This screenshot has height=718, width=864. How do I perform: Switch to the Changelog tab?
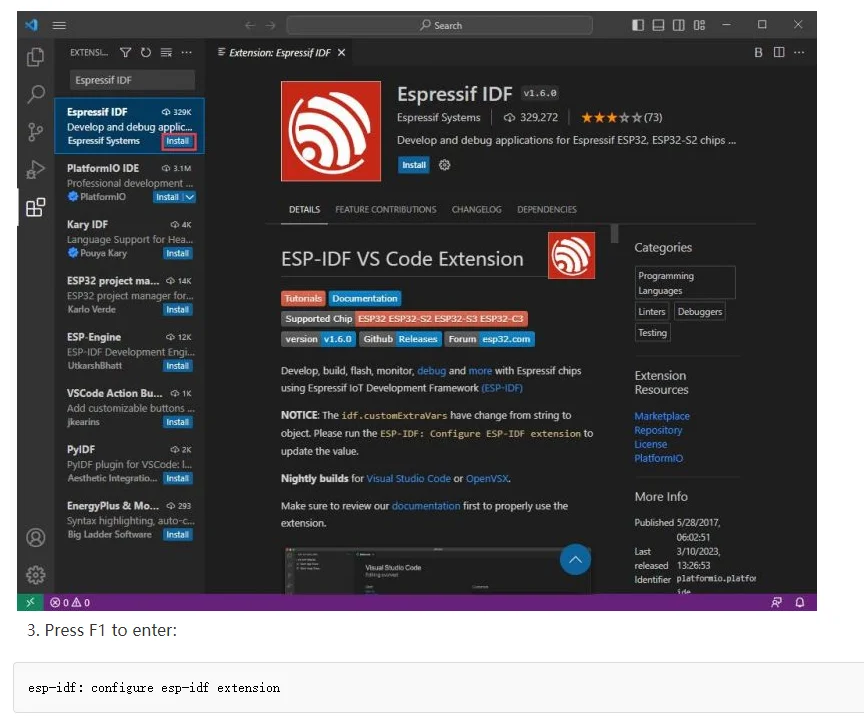[x=477, y=209]
